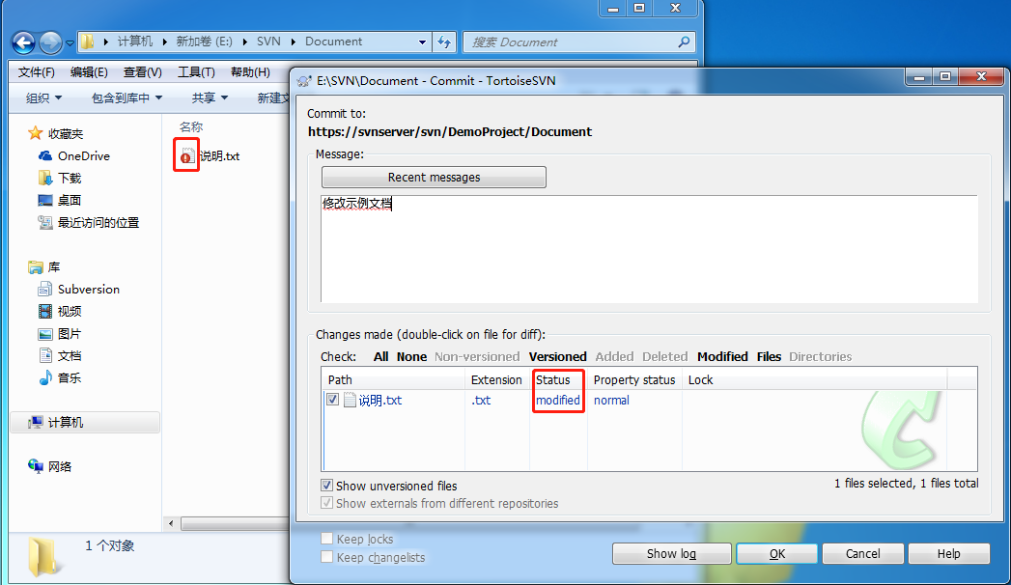1011x585 pixels.
Task: Click the Document segment in the address bar
Action: [333, 42]
